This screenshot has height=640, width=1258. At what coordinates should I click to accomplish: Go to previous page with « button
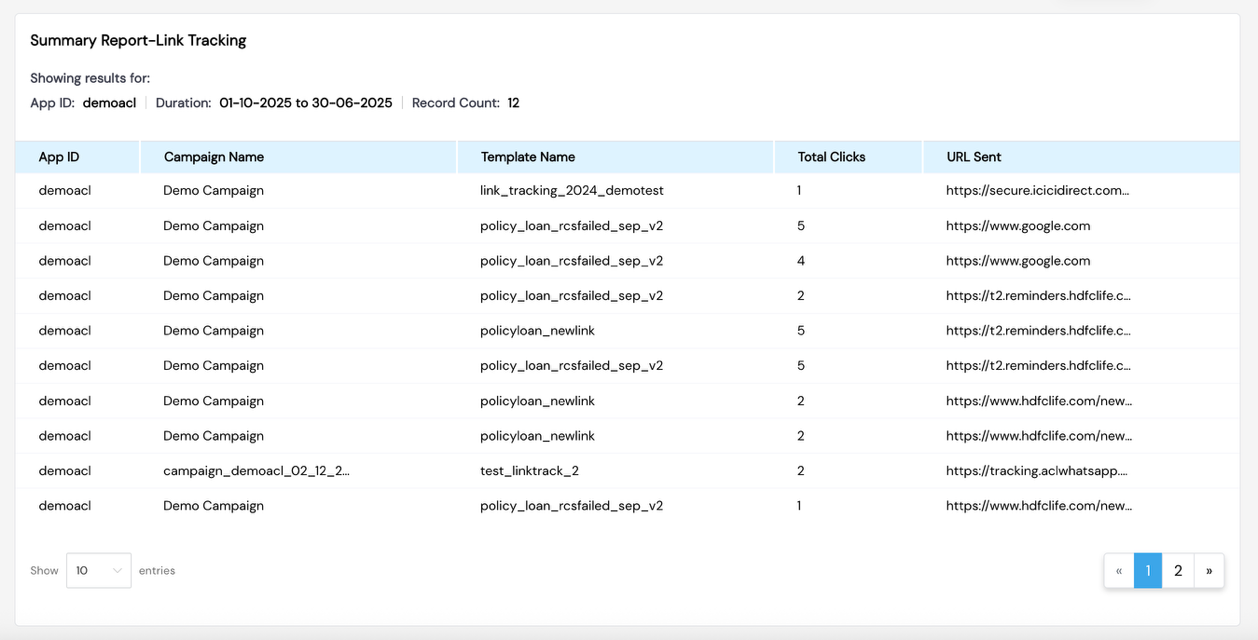point(1119,570)
